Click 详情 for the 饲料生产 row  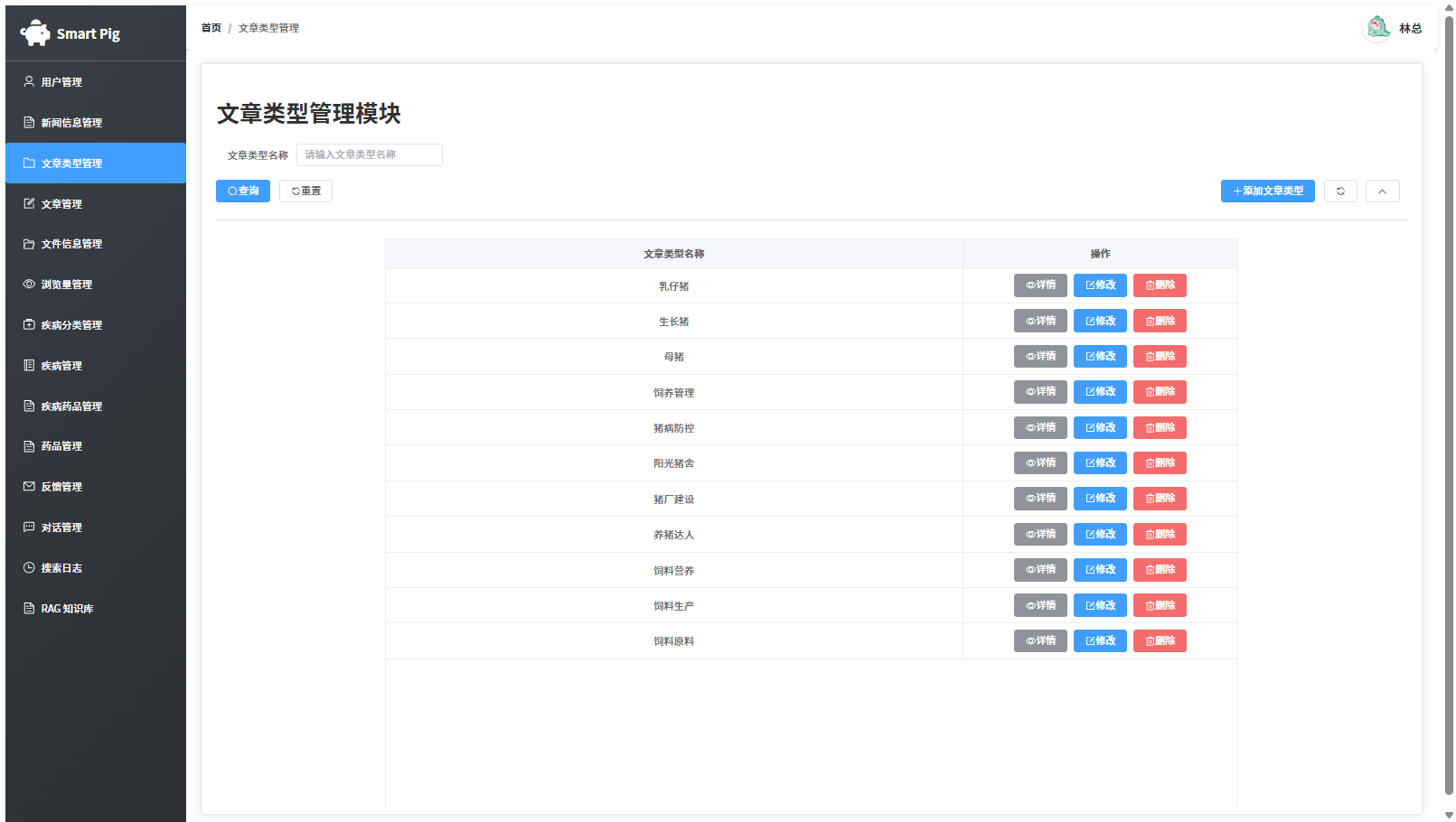[x=1040, y=605]
